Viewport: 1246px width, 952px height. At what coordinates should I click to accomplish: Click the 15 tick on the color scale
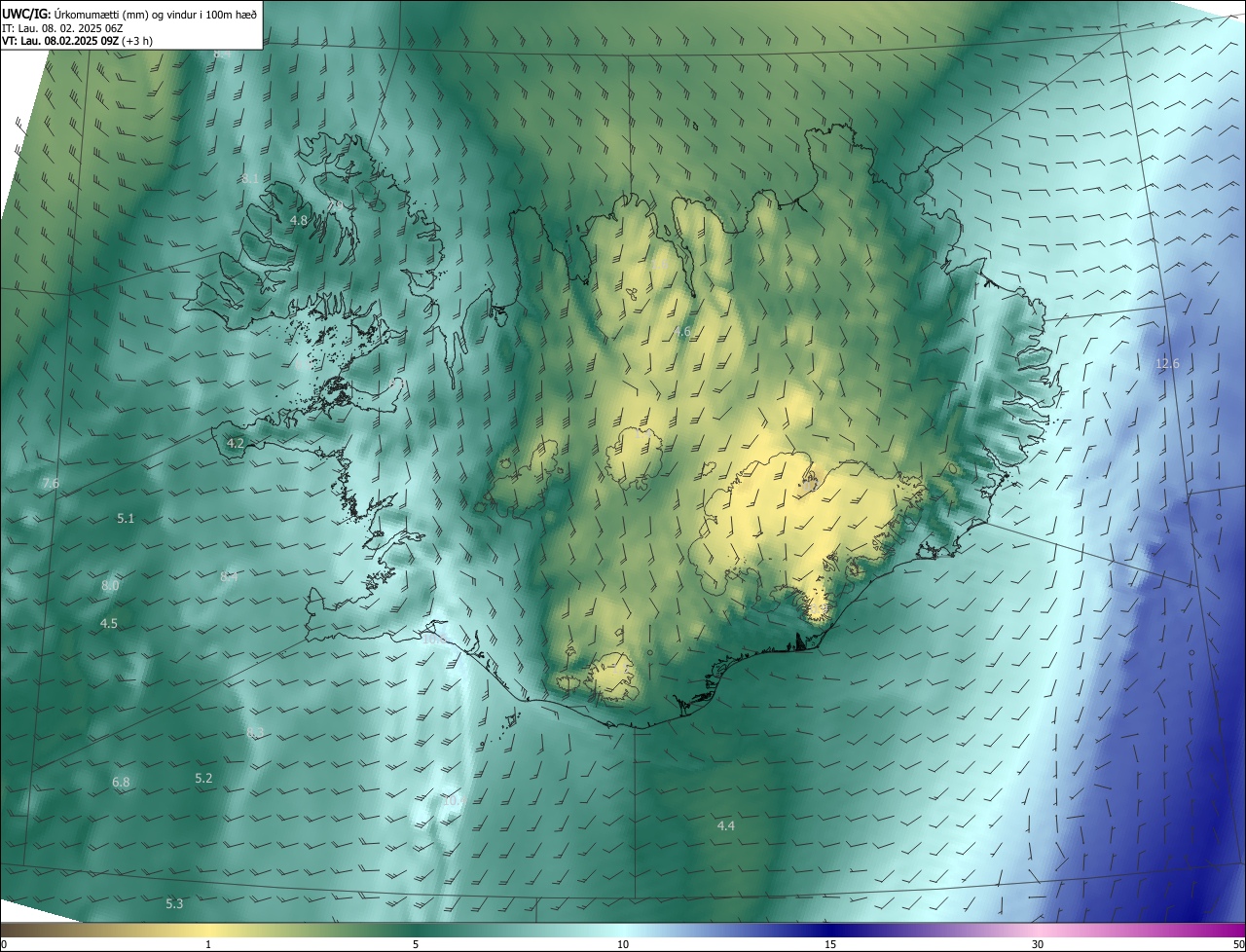tap(830, 945)
